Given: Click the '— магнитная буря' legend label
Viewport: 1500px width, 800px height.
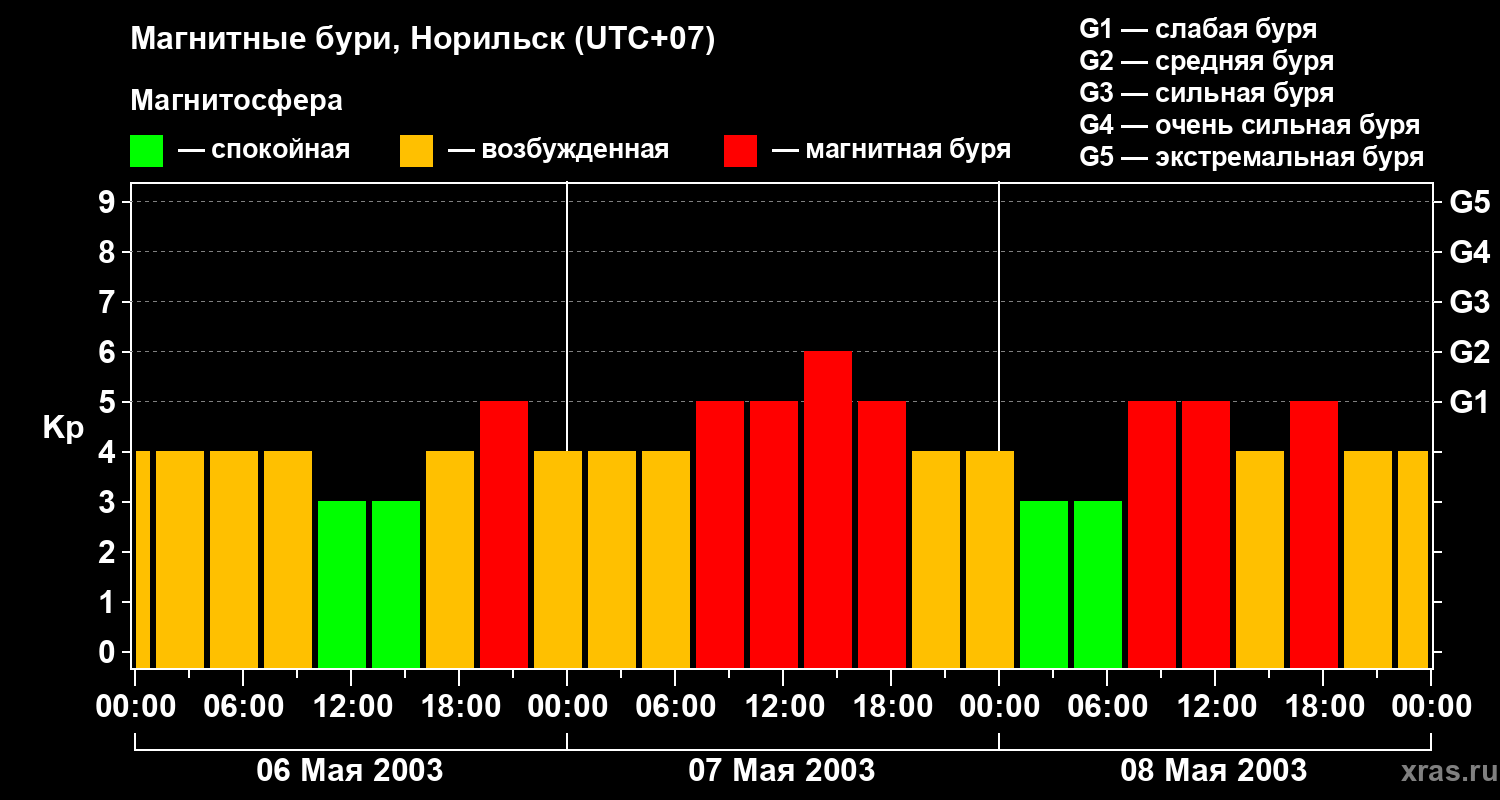Looking at the screenshot, I should (x=891, y=151).
